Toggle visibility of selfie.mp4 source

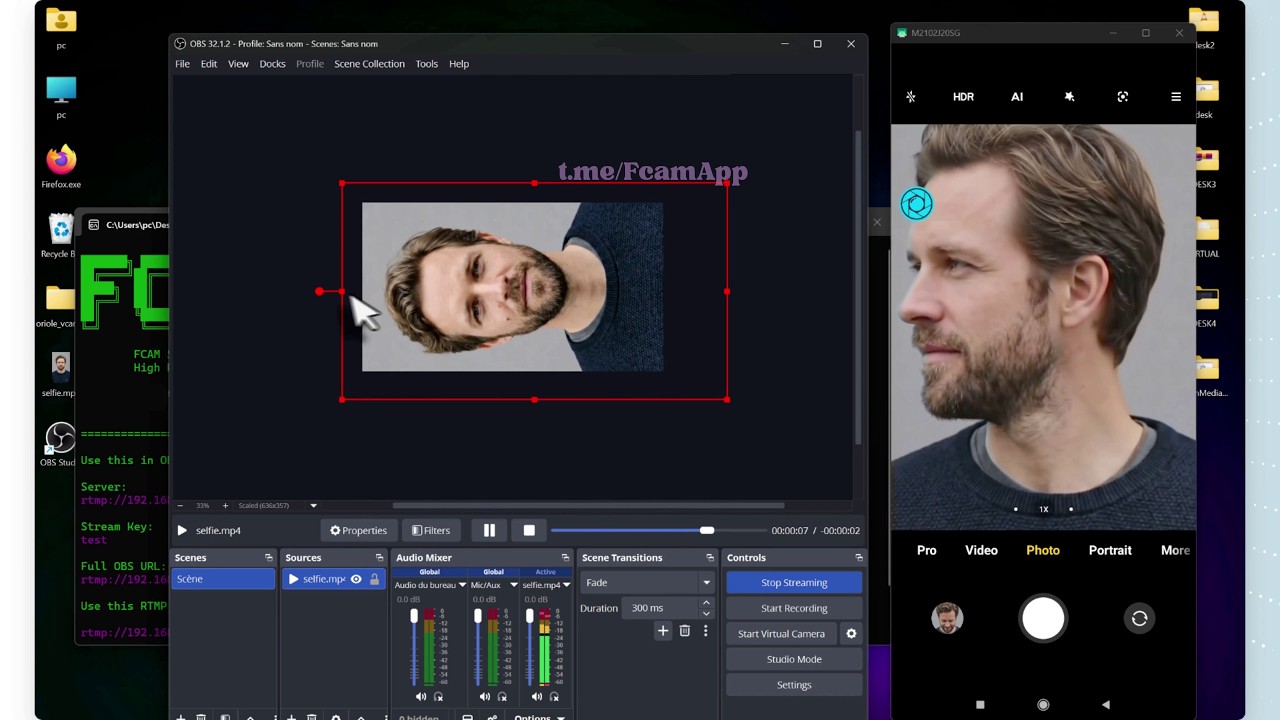click(356, 579)
